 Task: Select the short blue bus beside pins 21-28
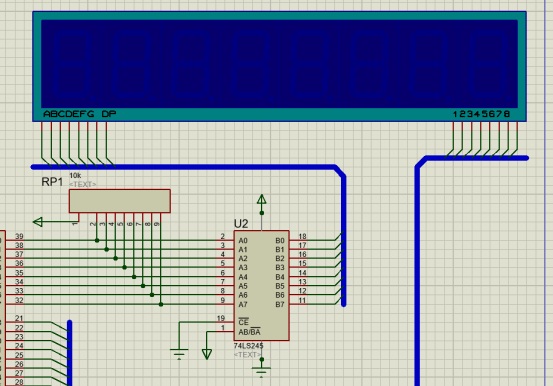click(x=69, y=353)
